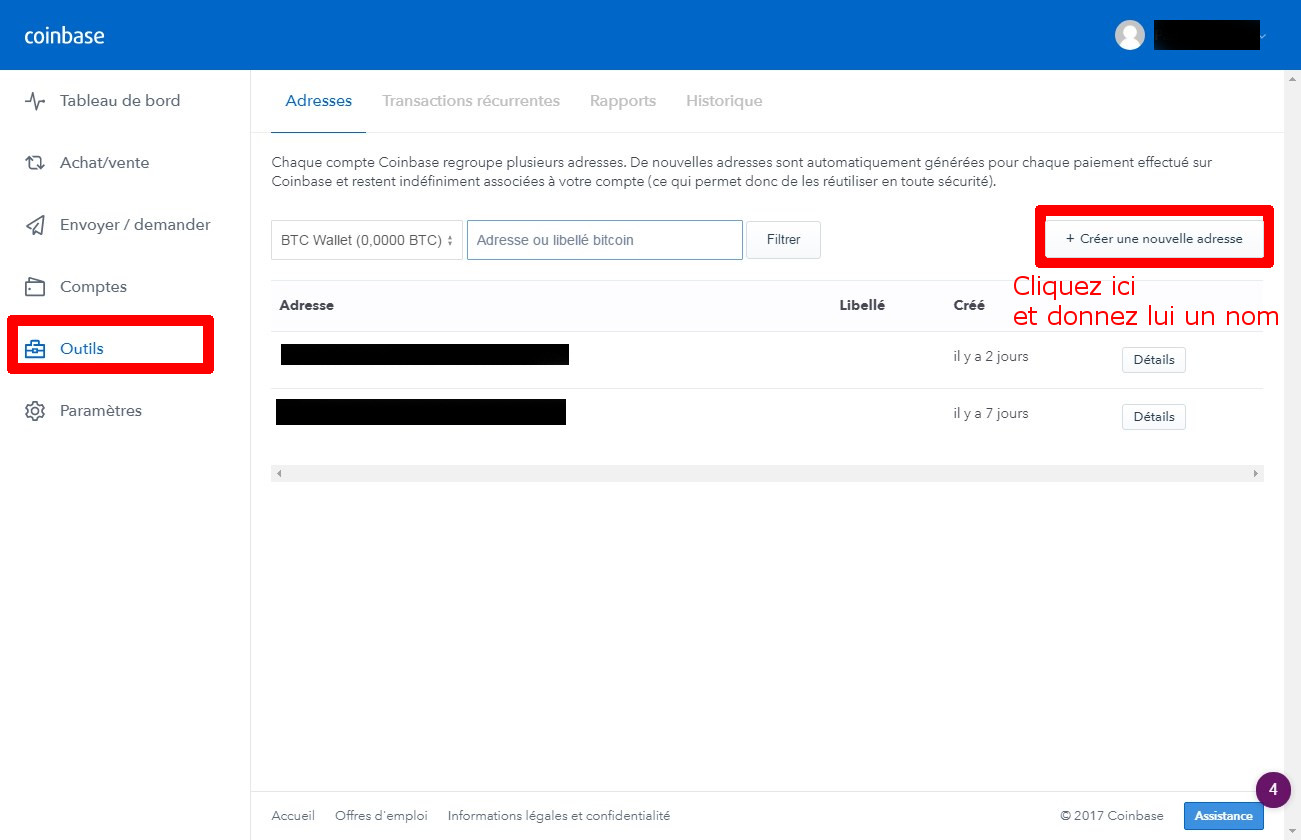
Task: Open the Rapports tab
Action: pos(623,101)
